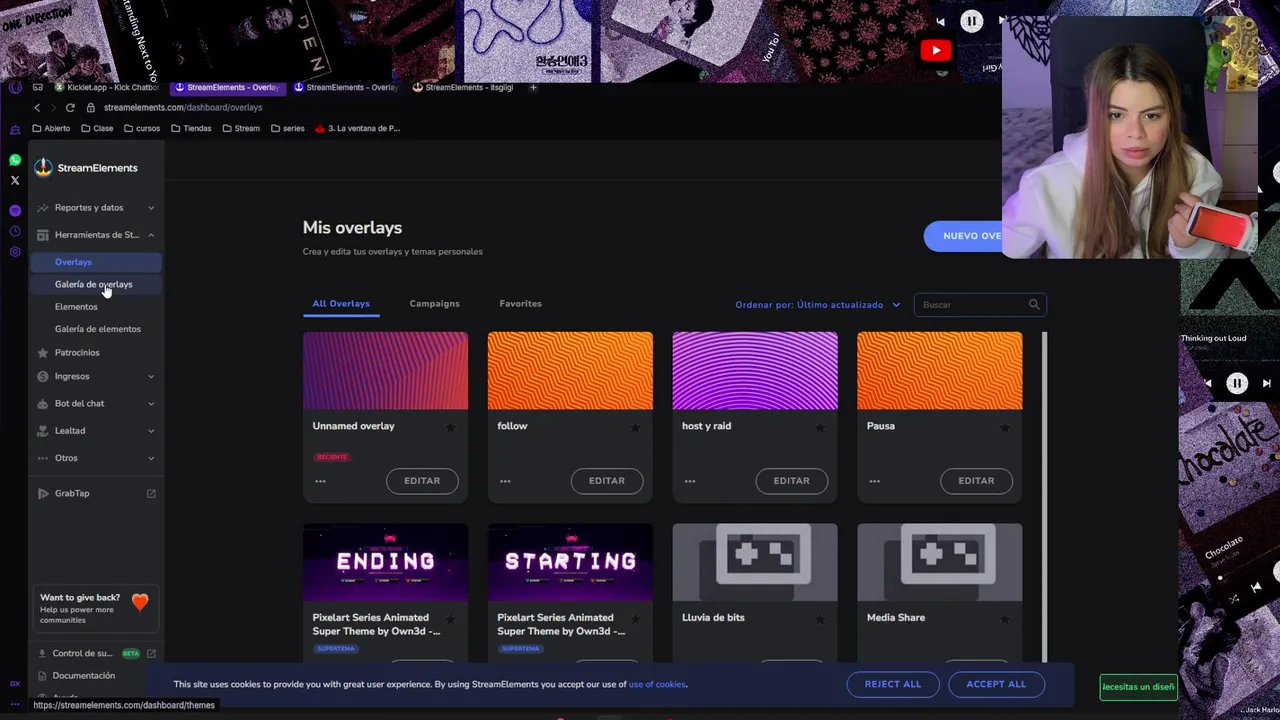
Task: Open a new browser tab with plus
Action: (x=533, y=87)
